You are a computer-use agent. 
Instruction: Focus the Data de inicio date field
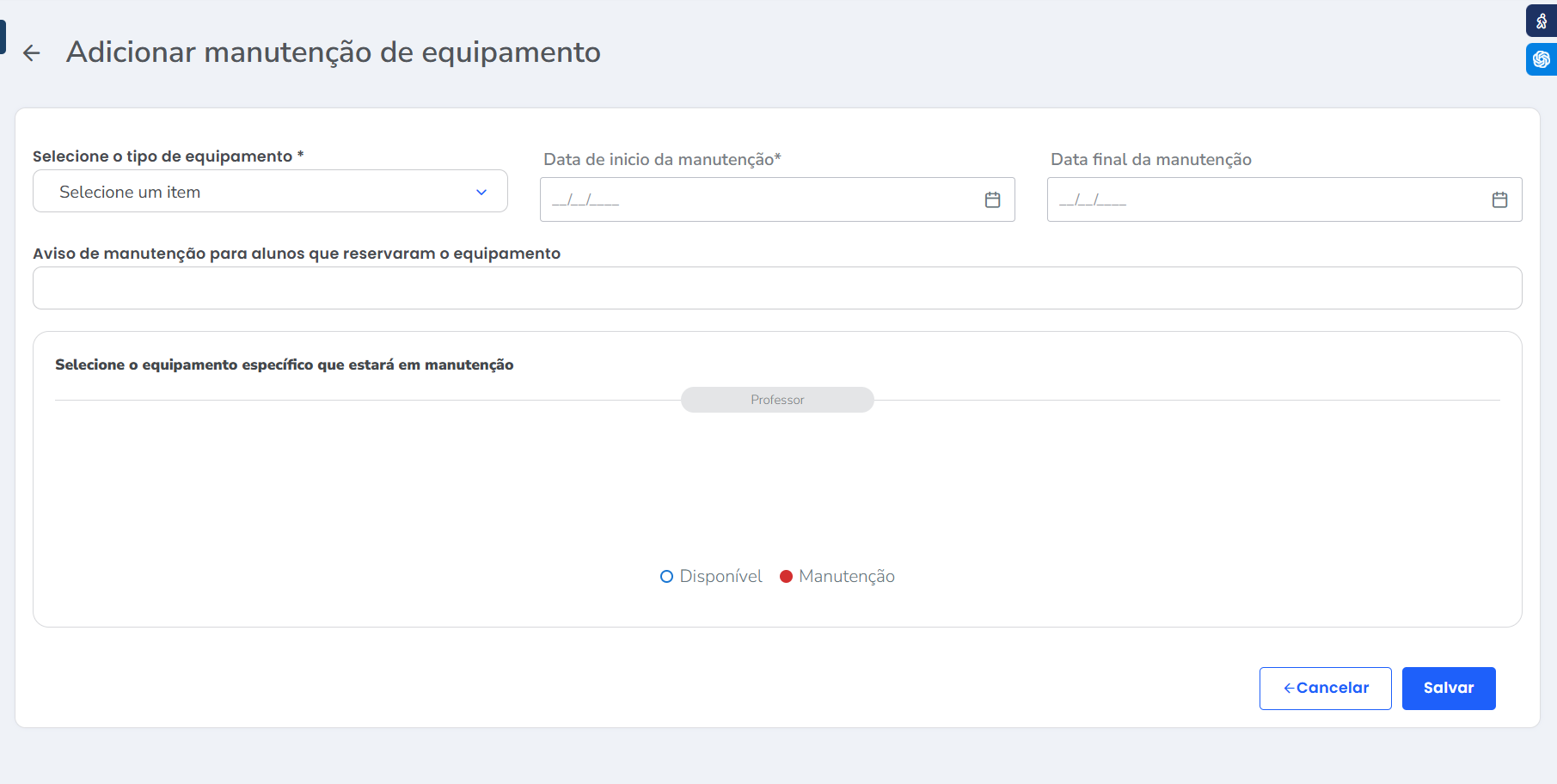tap(757, 199)
